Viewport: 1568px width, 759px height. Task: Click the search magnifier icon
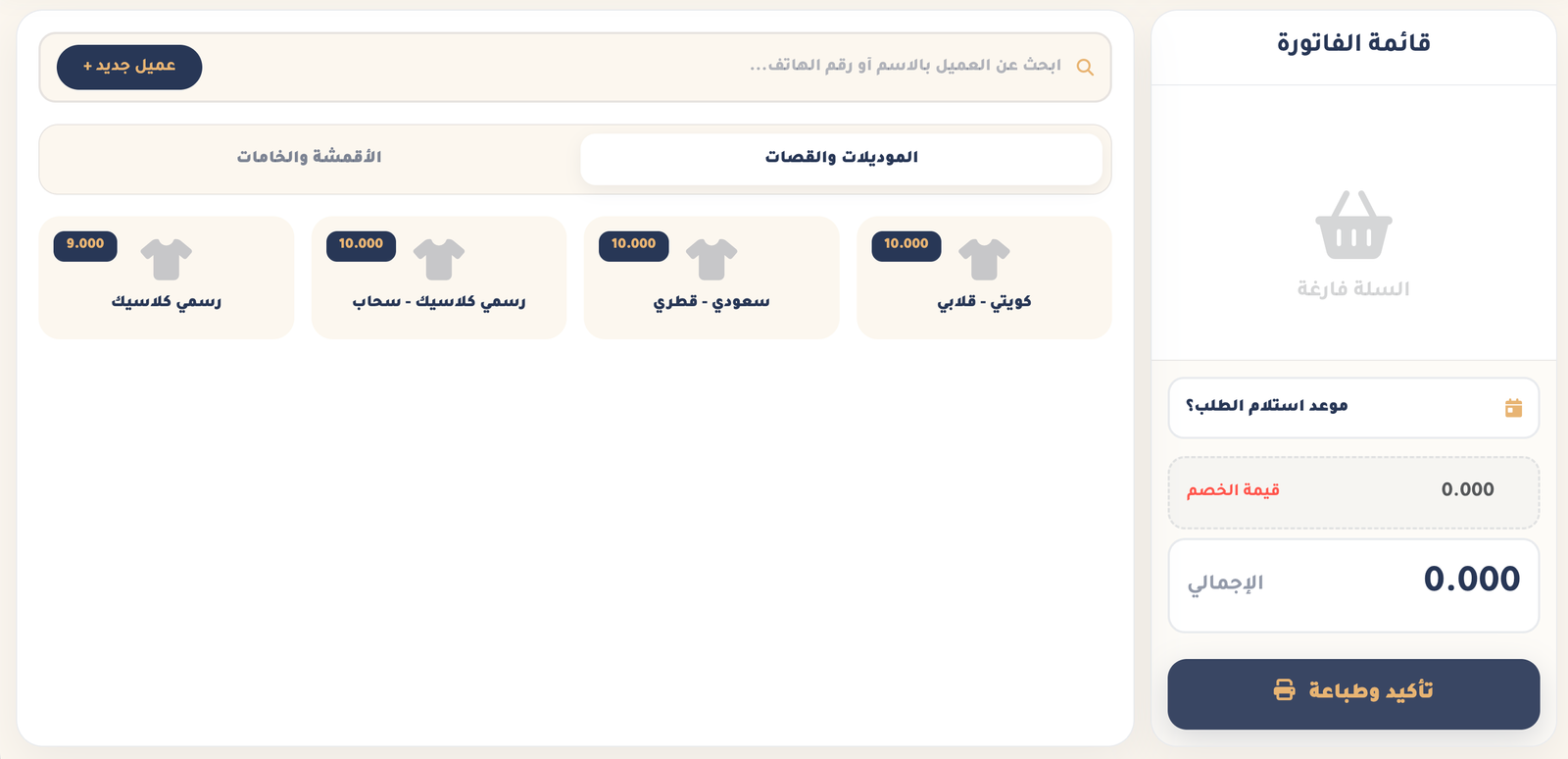coord(1085,68)
